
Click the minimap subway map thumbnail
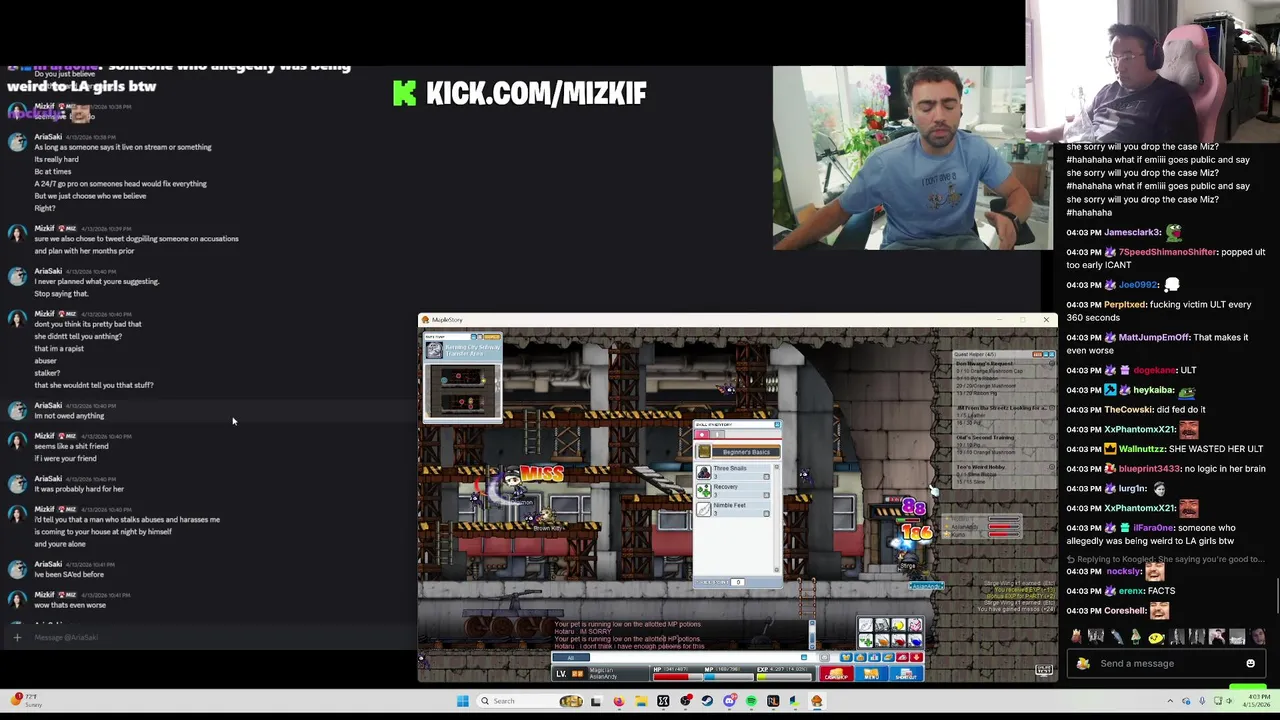462,390
